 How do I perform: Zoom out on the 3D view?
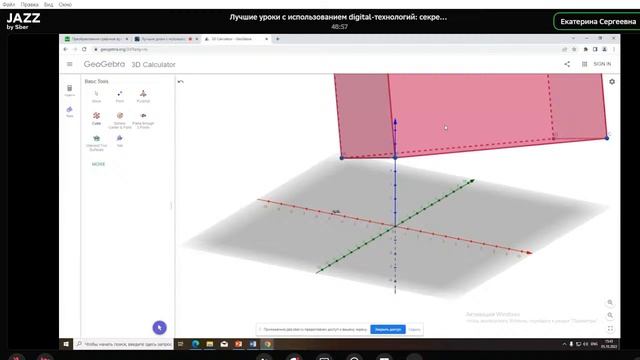tap(610, 315)
